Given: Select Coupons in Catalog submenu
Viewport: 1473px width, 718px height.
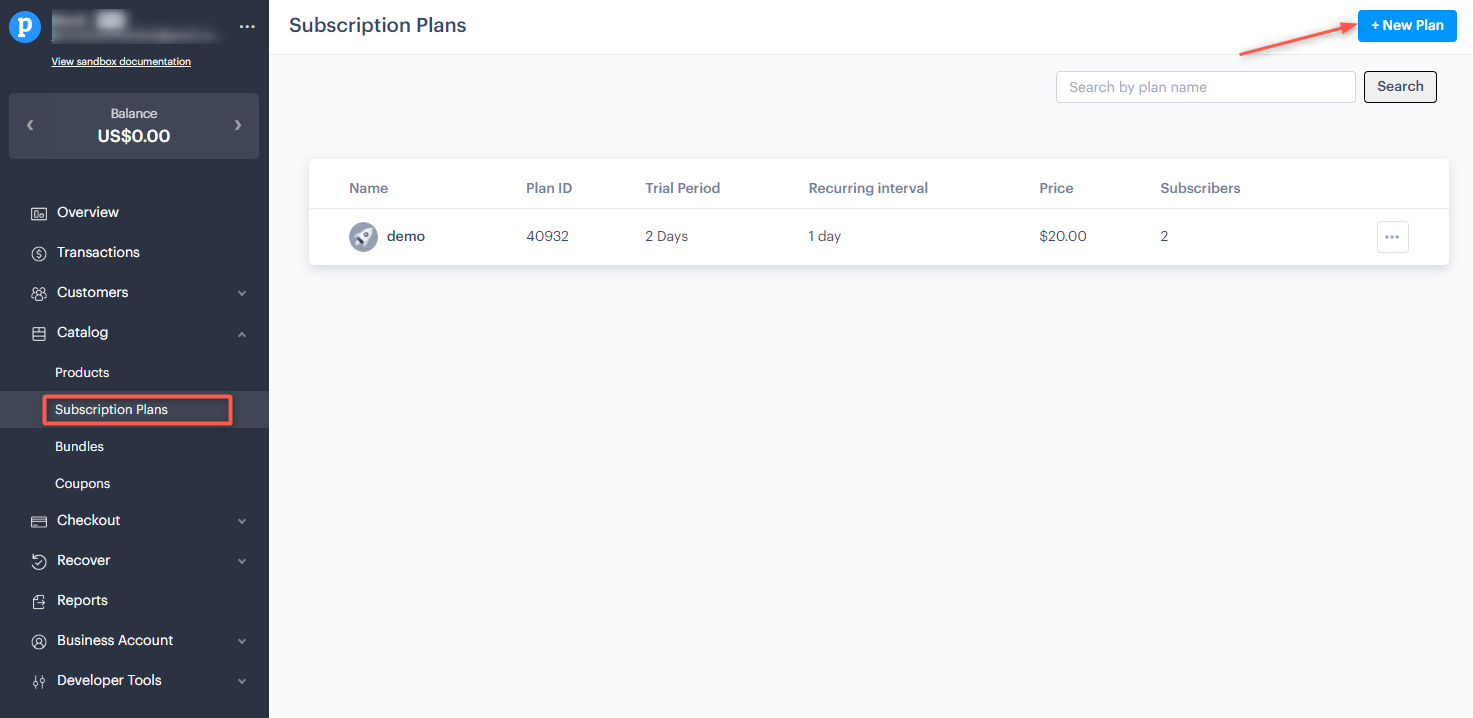Looking at the screenshot, I should click(82, 483).
